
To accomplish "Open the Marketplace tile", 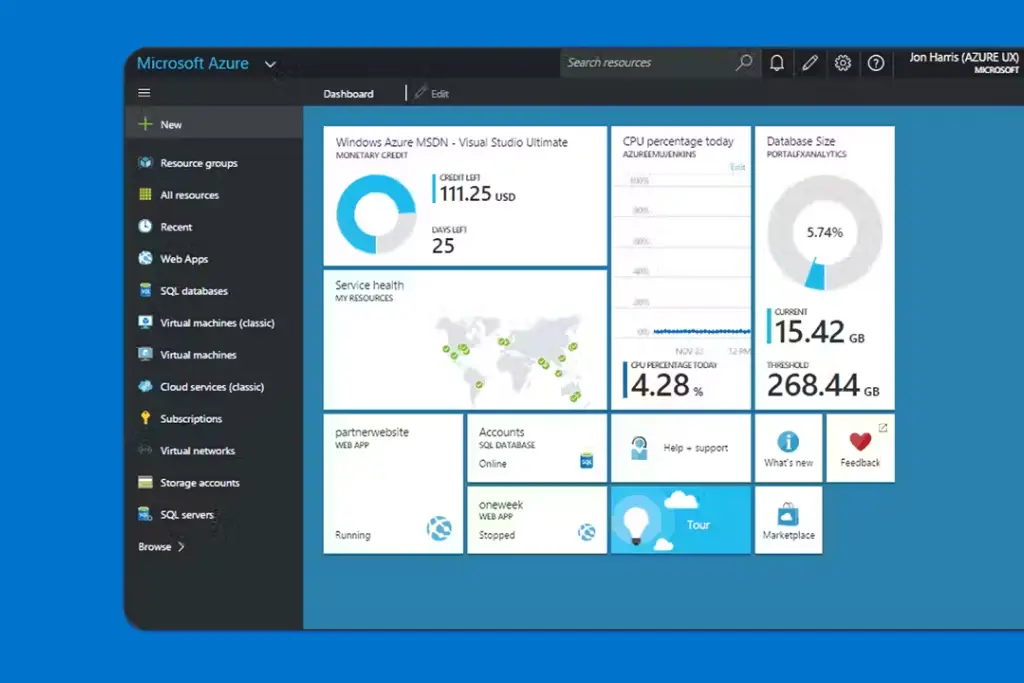I will point(788,520).
